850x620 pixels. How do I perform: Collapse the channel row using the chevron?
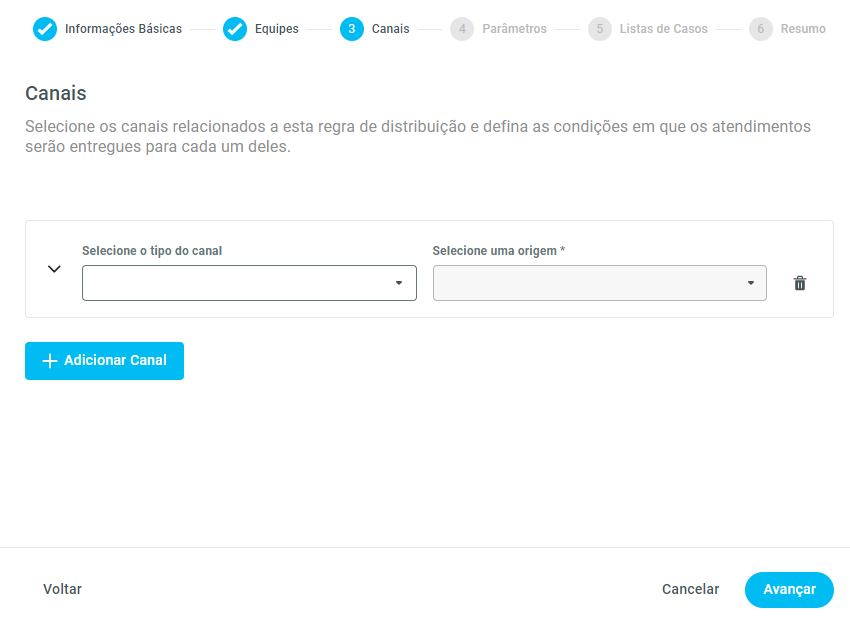(x=55, y=269)
